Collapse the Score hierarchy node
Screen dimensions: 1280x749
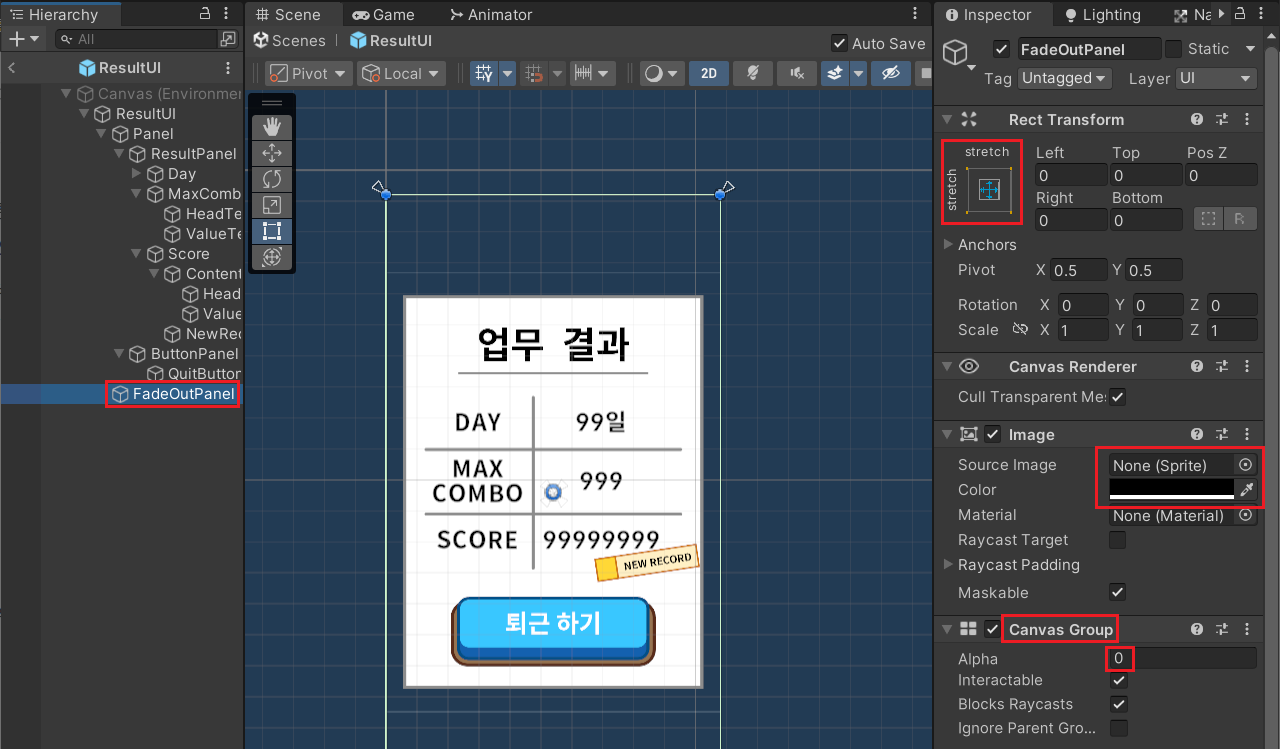tap(137, 254)
